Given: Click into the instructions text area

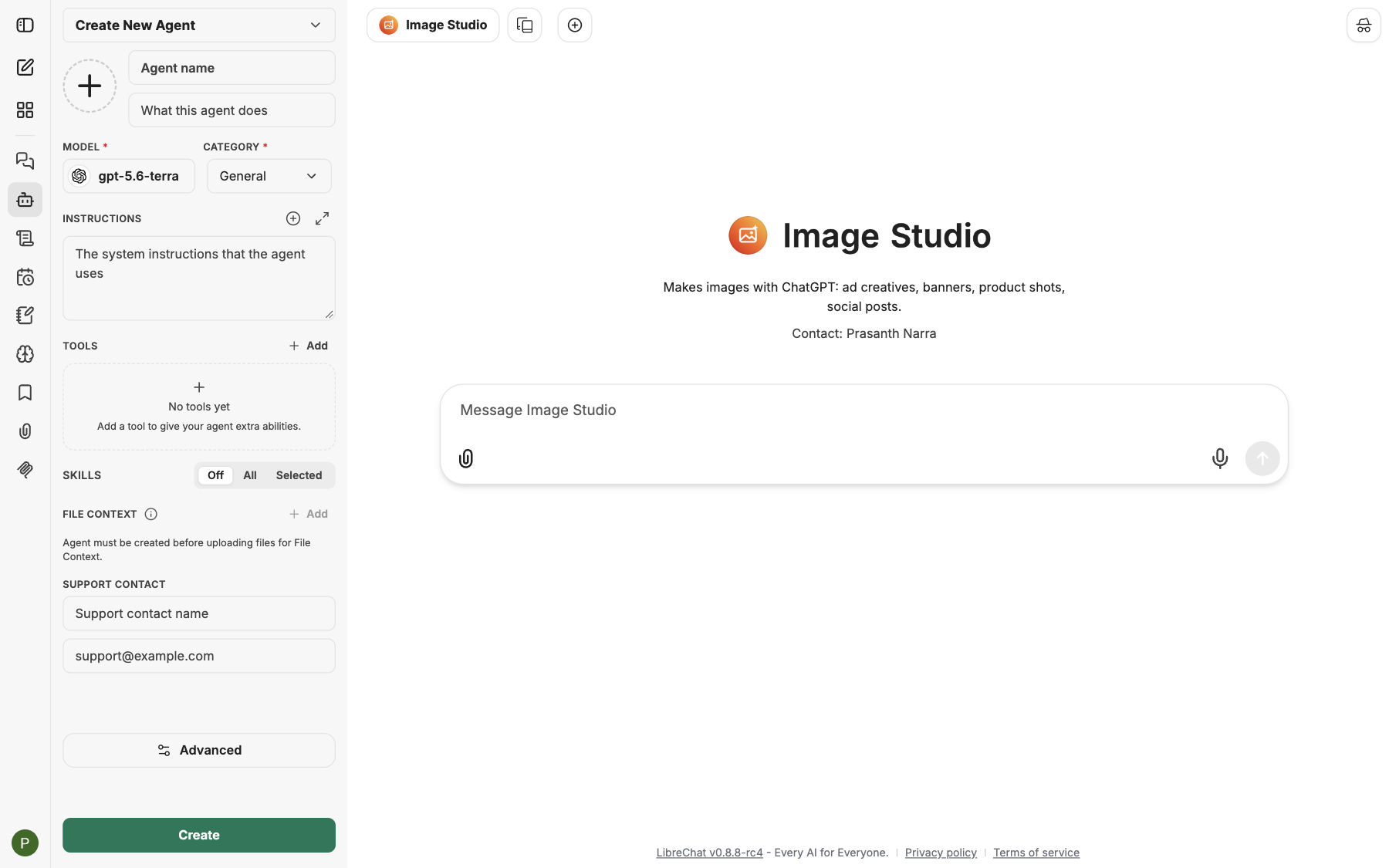Looking at the screenshot, I should [x=199, y=278].
